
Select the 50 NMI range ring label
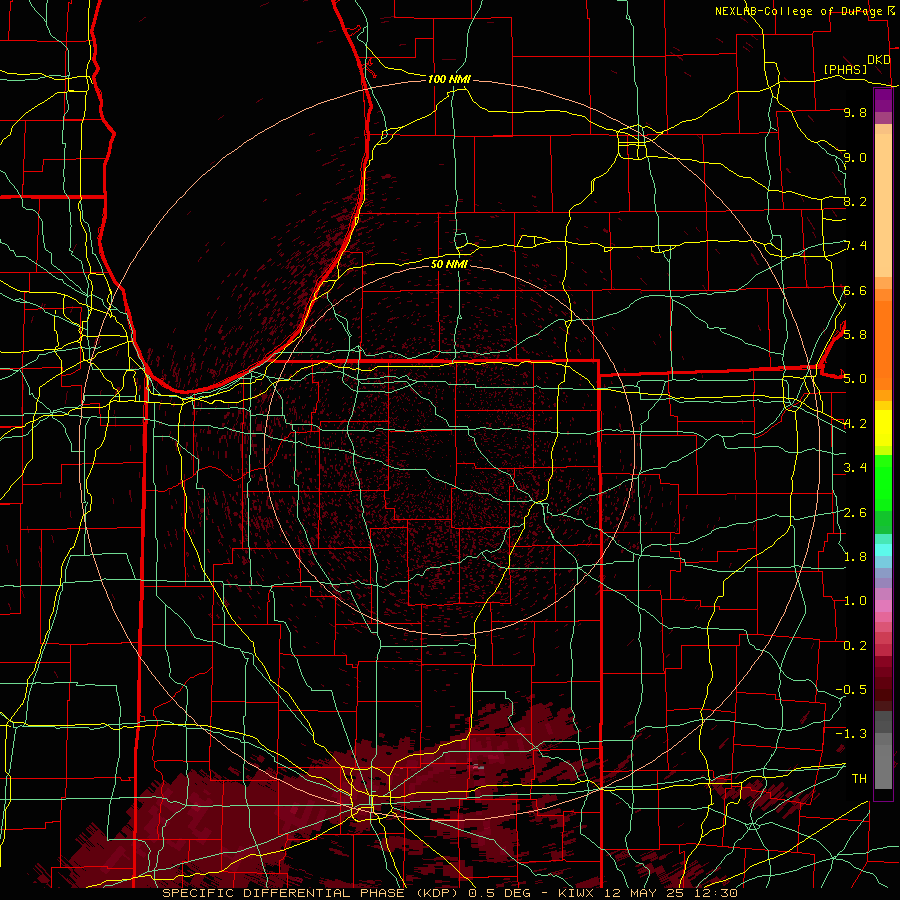click(449, 264)
